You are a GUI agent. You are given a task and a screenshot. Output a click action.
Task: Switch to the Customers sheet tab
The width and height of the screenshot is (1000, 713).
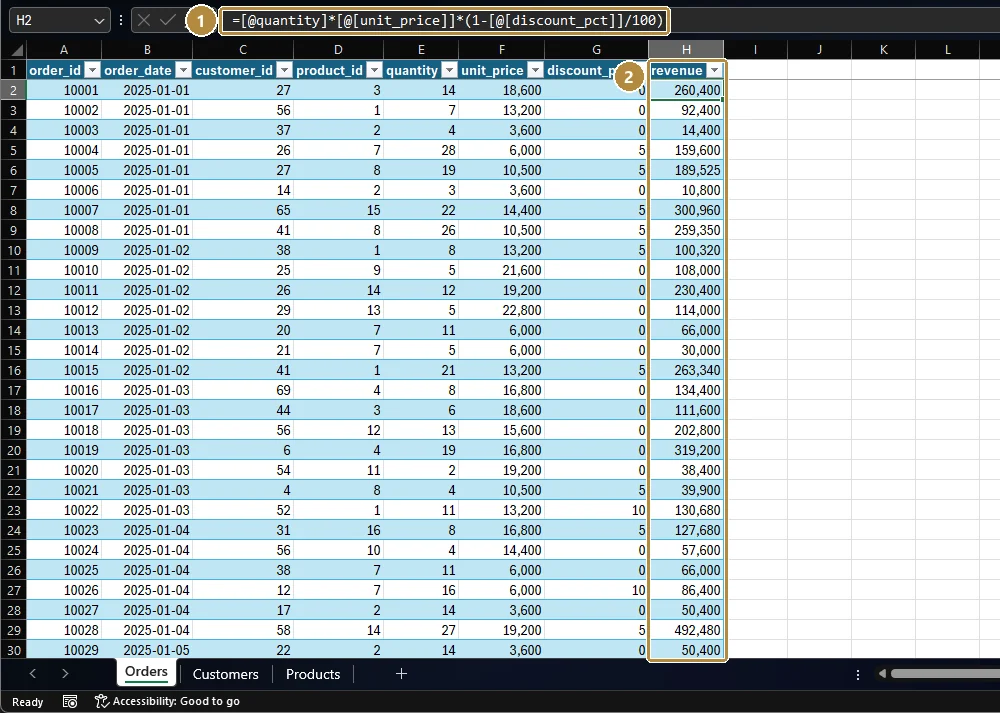226,674
